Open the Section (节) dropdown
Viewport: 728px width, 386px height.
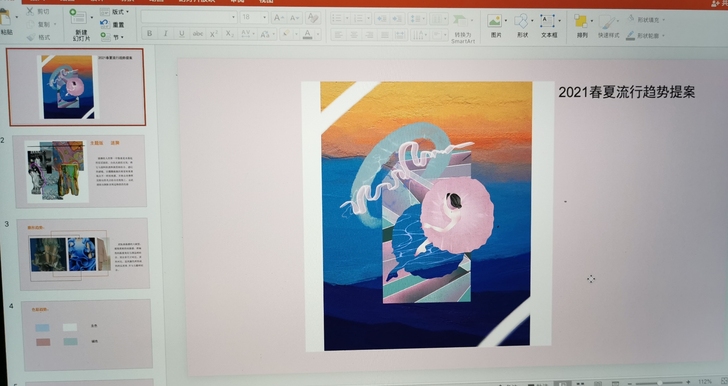(x=112, y=37)
